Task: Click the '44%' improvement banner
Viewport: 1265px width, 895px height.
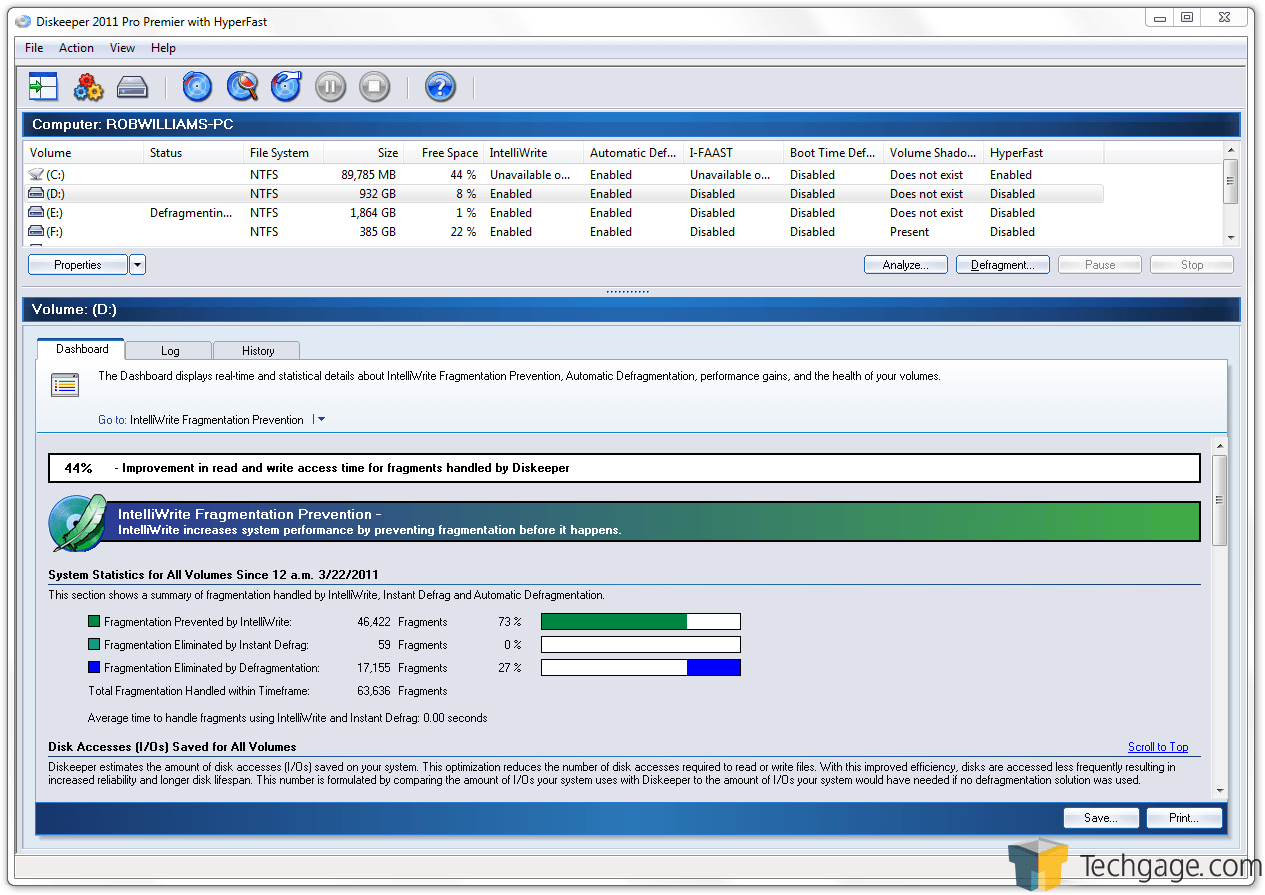Action: click(x=625, y=468)
